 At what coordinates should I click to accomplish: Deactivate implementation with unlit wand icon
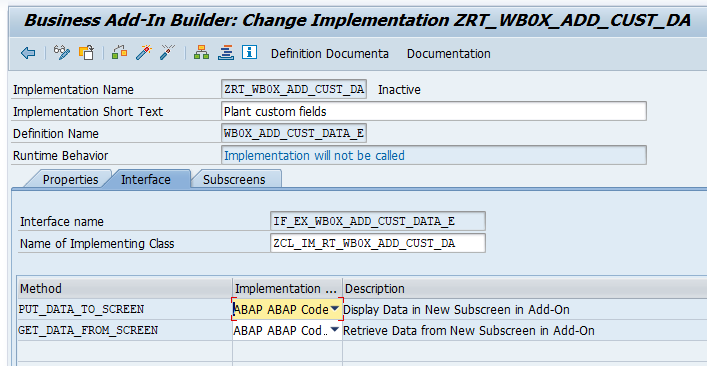pyautogui.click(x=167, y=53)
